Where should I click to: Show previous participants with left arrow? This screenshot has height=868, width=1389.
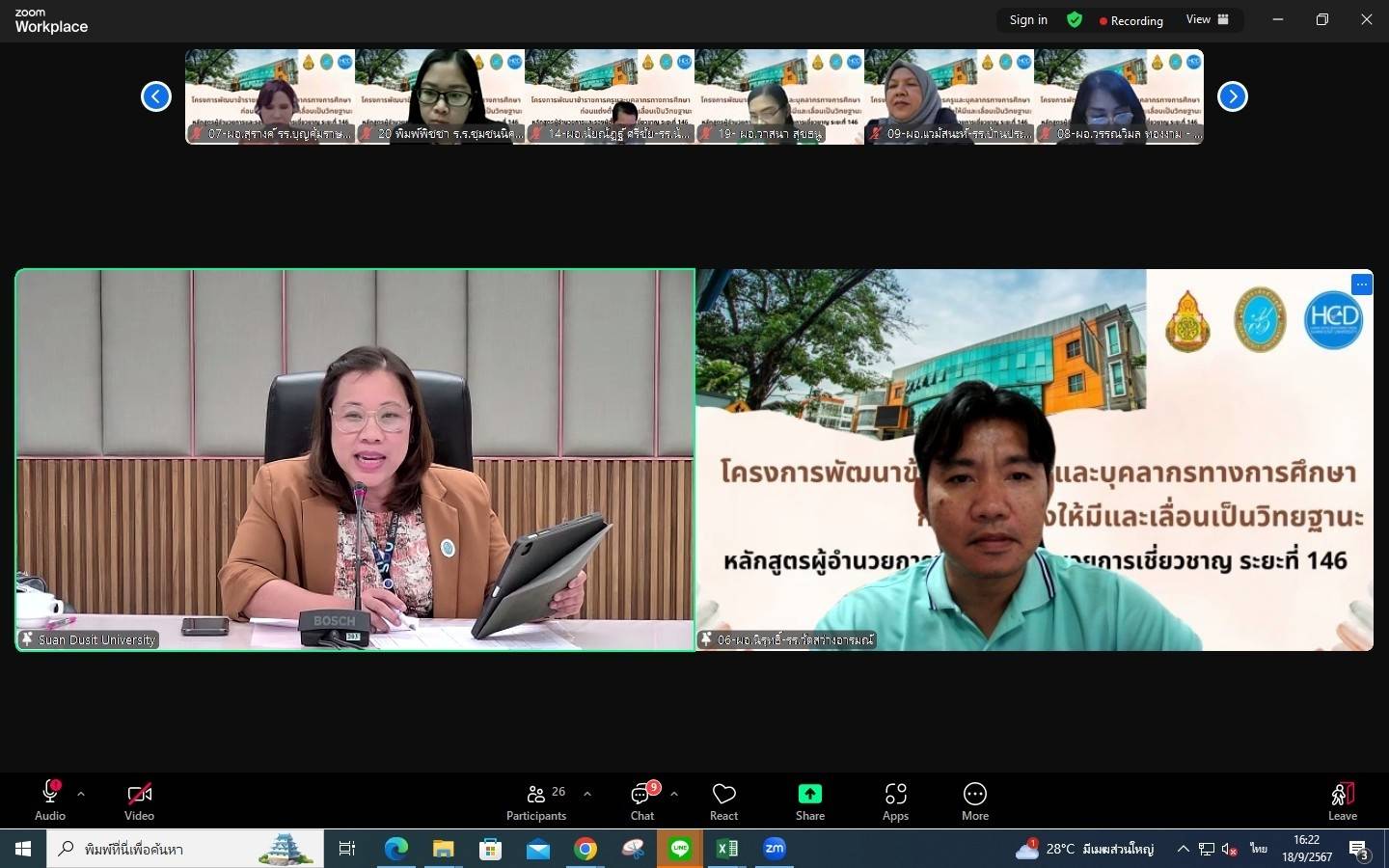pyautogui.click(x=156, y=96)
